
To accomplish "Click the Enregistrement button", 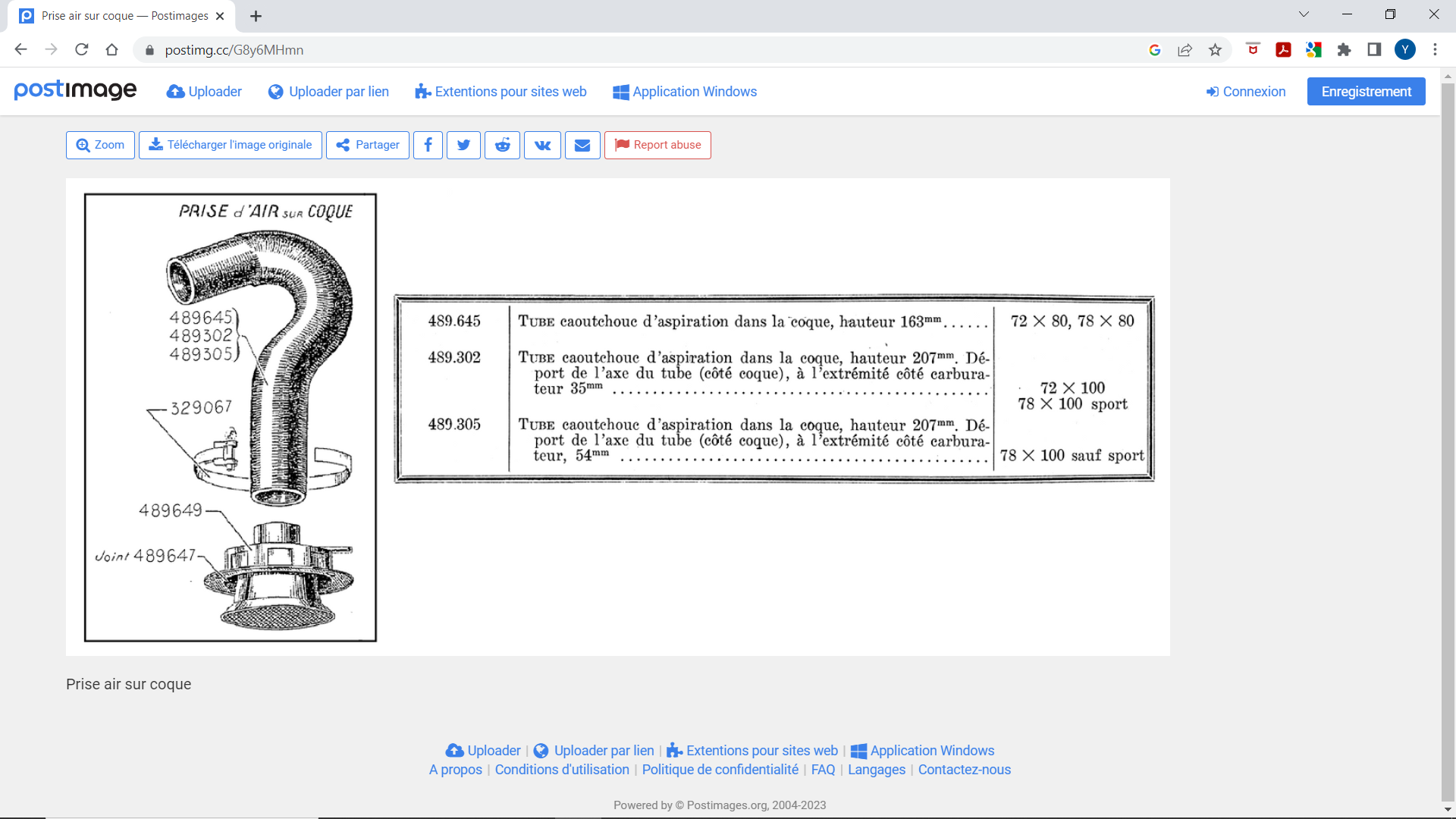I will pos(1366,92).
